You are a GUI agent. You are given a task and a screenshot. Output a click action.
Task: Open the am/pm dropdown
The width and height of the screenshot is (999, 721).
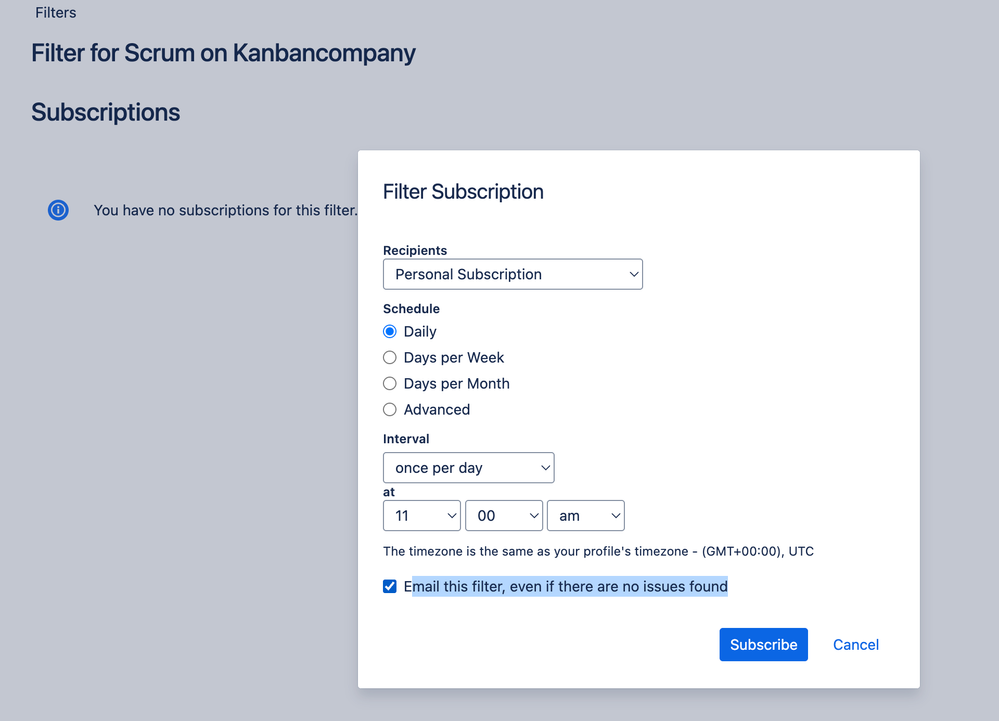click(585, 516)
